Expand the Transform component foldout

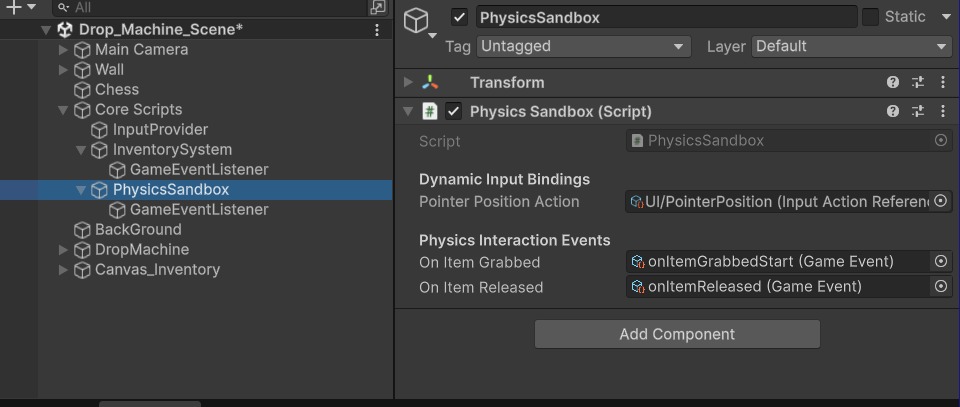[408, 83]
